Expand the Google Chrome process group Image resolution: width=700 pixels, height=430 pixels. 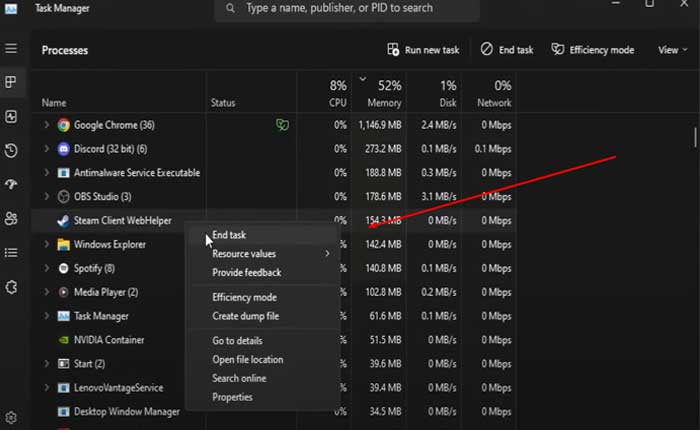click(x=46, y=125)
